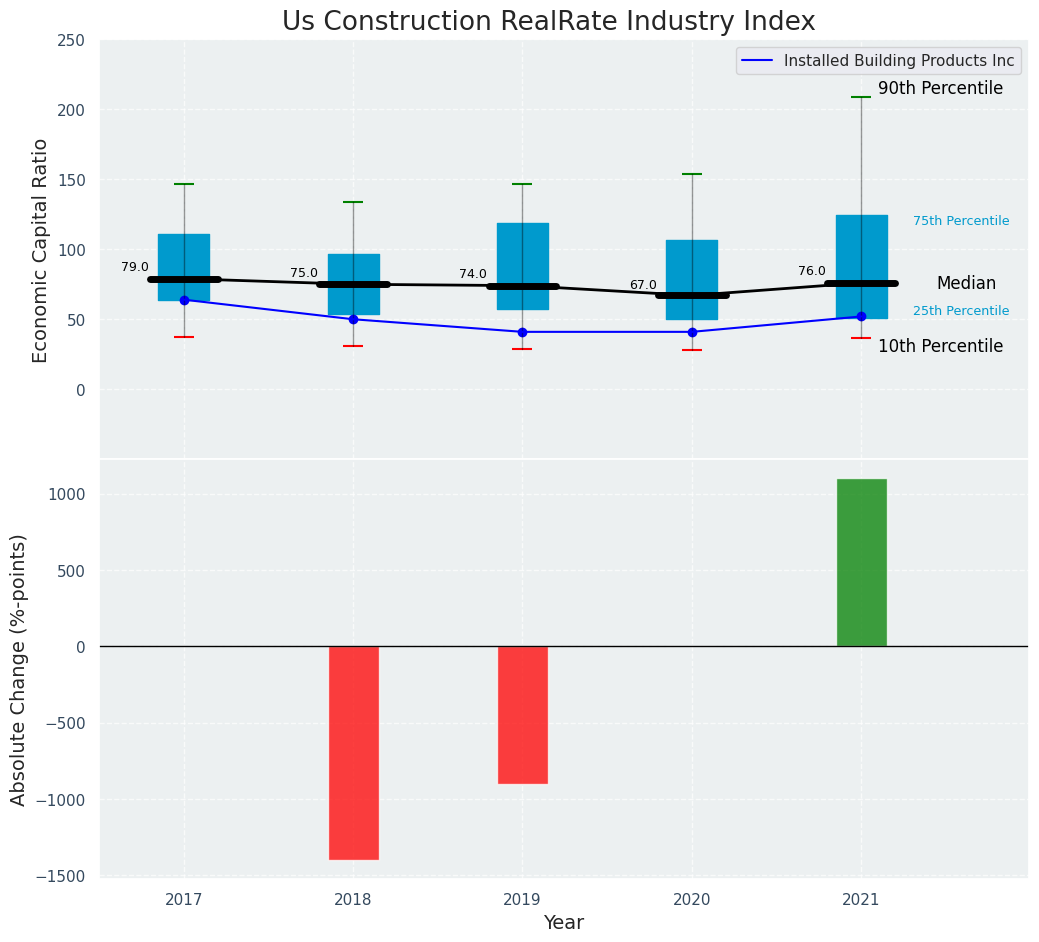Click the '10th Percentile' annotation label

(940, 347)
